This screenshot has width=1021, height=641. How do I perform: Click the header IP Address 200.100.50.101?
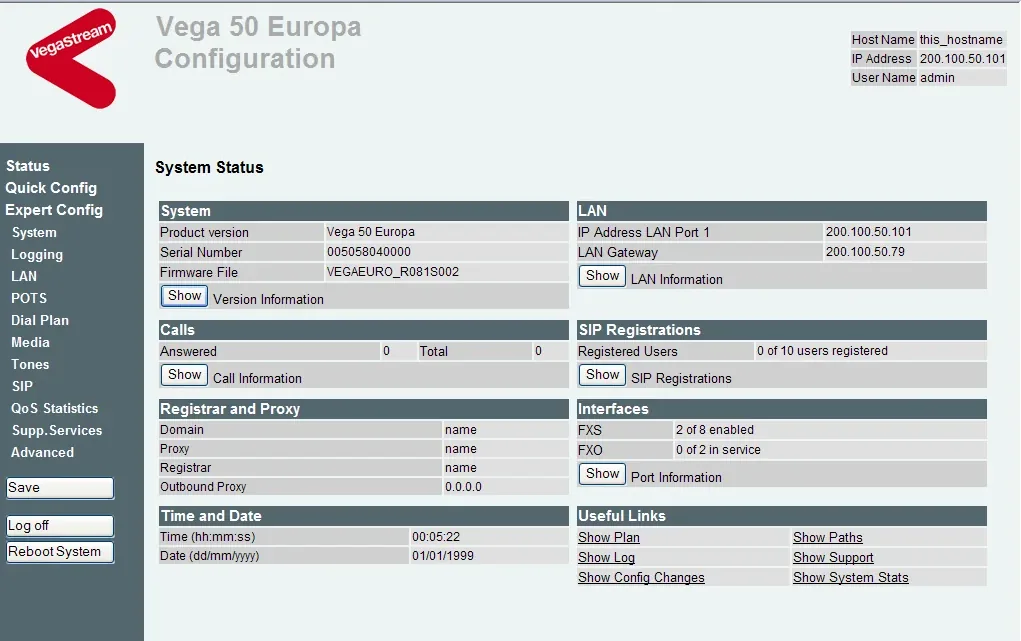click(x=962, y=59)
